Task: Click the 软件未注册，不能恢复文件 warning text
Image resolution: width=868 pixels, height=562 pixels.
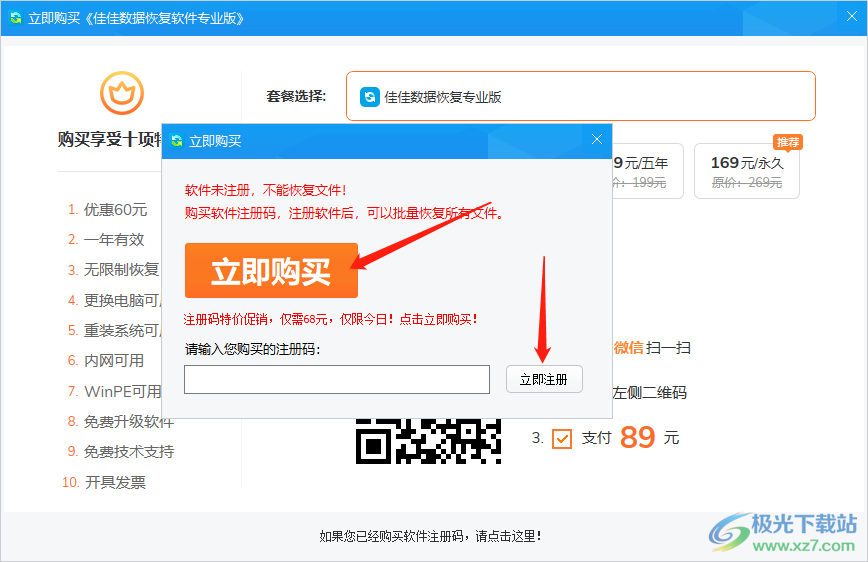Action: [266, 190]
